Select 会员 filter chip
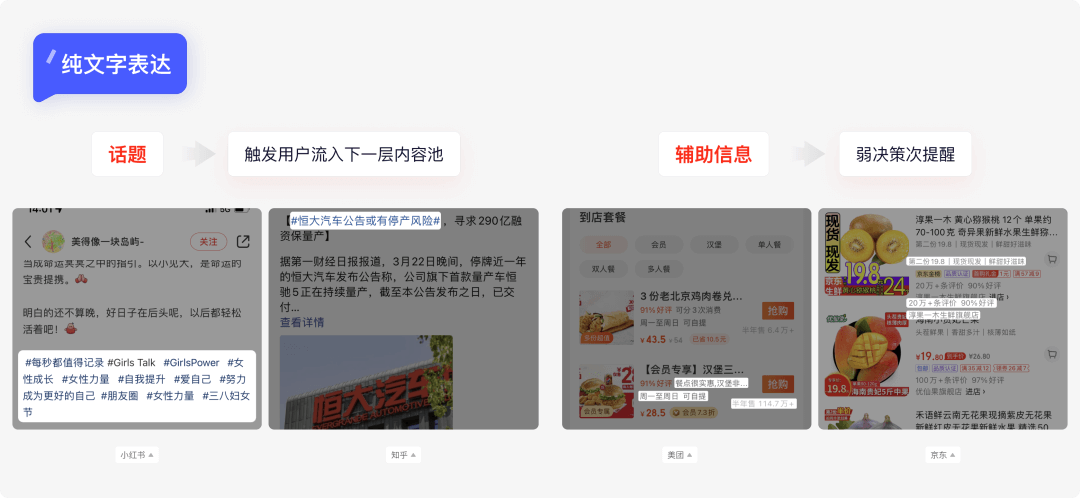Image resolution: width=1080 pixels, height=498 pixels. tap(659, 245)
